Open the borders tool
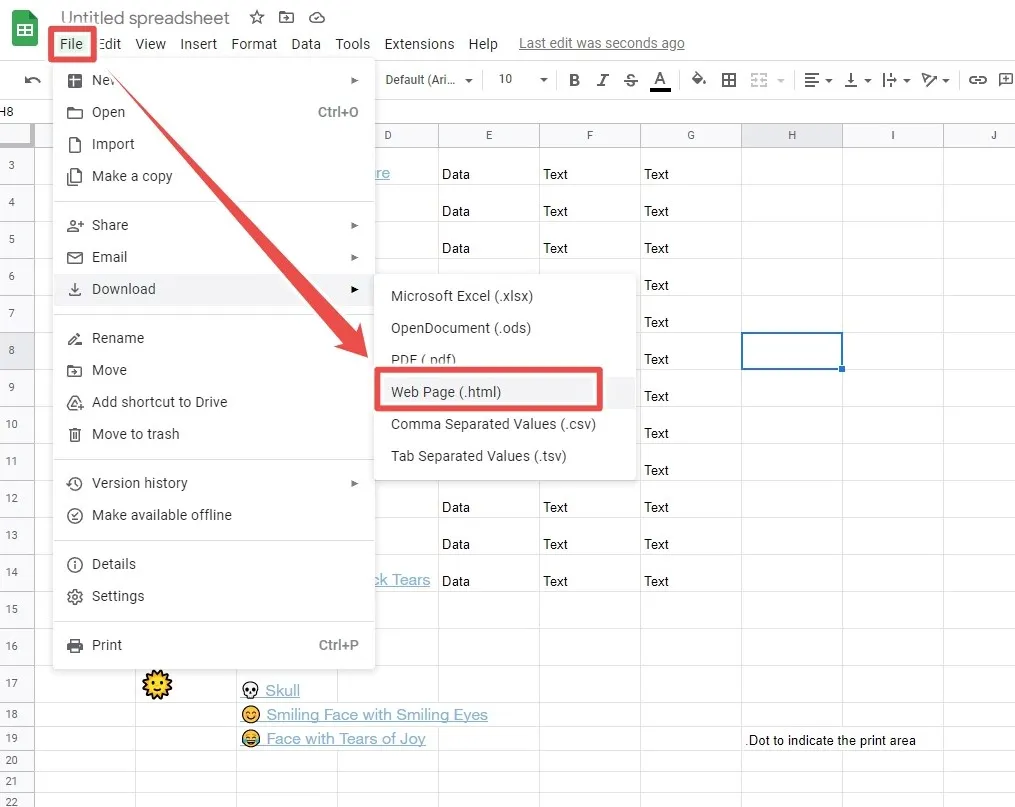 [x=729, y=80]
